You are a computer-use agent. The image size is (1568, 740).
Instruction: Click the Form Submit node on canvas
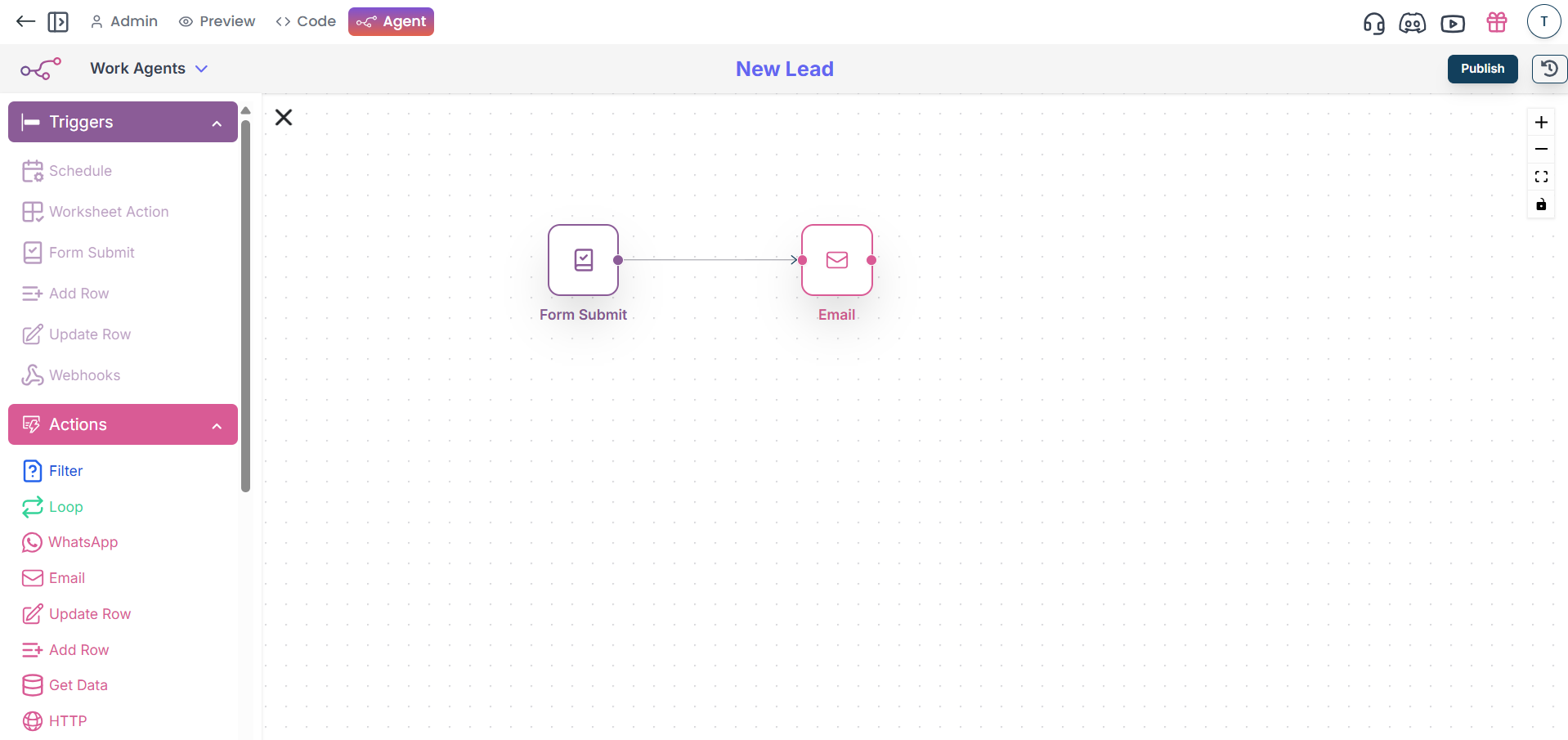pos(583,260)
